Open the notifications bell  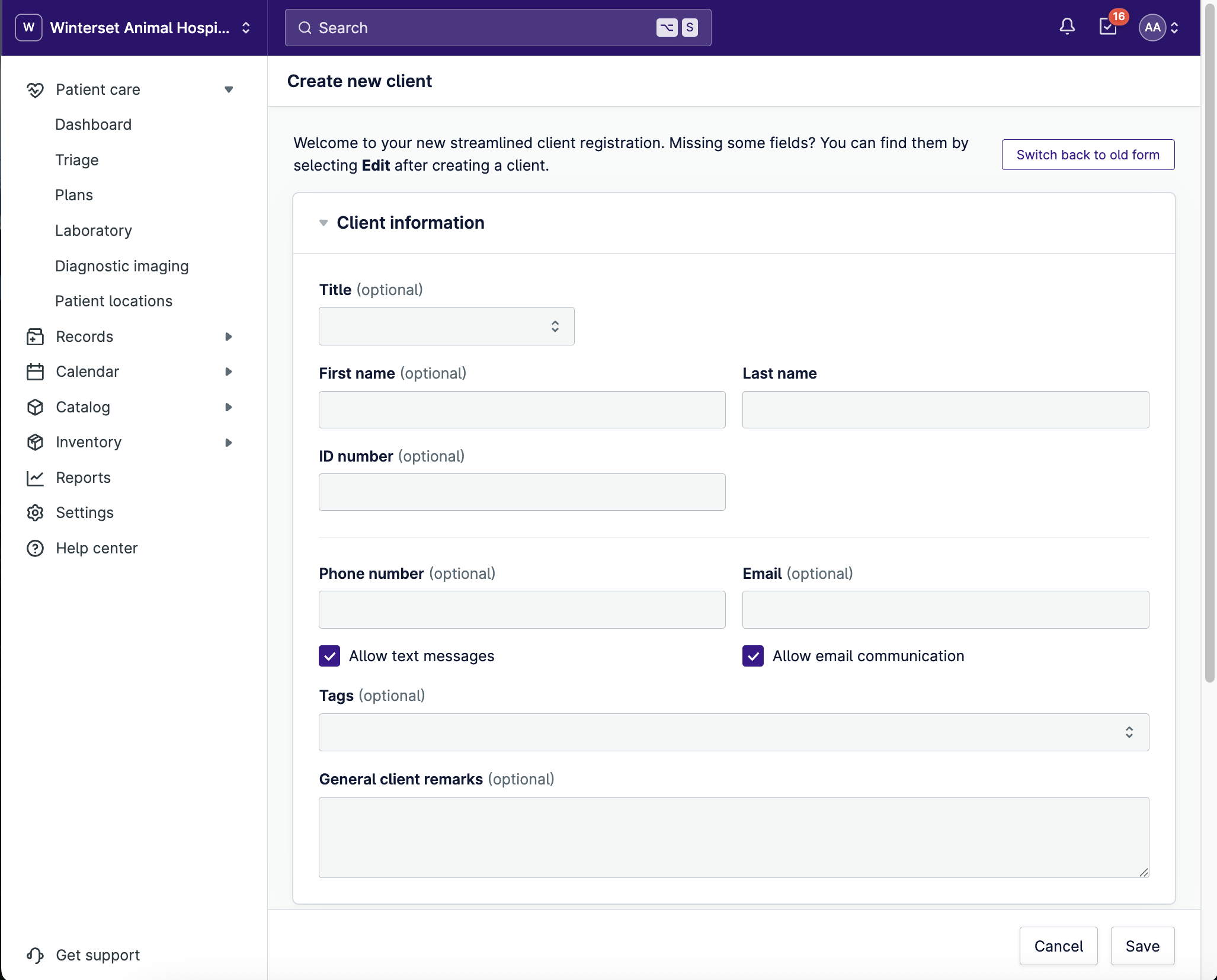pyautogui.click(x=1067, y=27)
